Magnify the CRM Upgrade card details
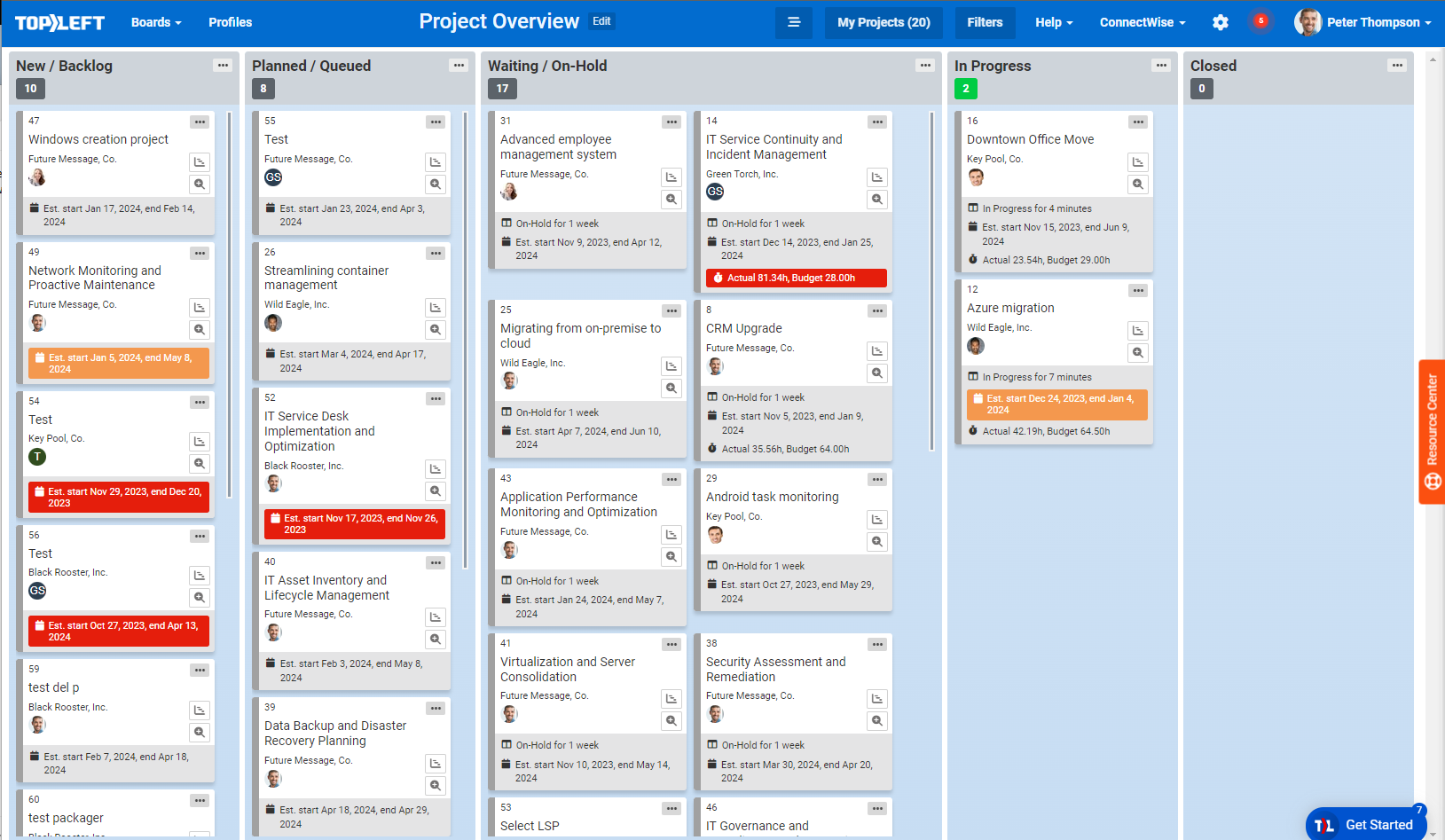The image size is (1445, 840). pyautogui.click(x=877, y=373)
